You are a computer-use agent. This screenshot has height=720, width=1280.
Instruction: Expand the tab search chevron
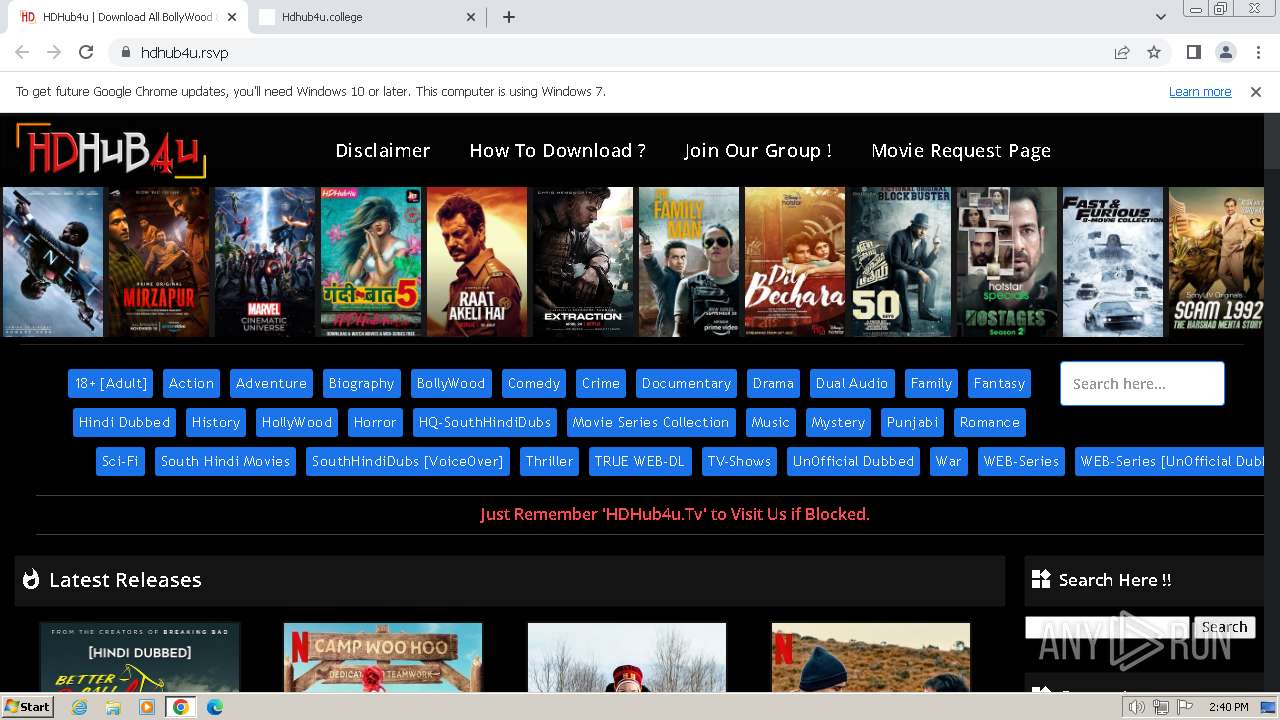pos(1160,17)
